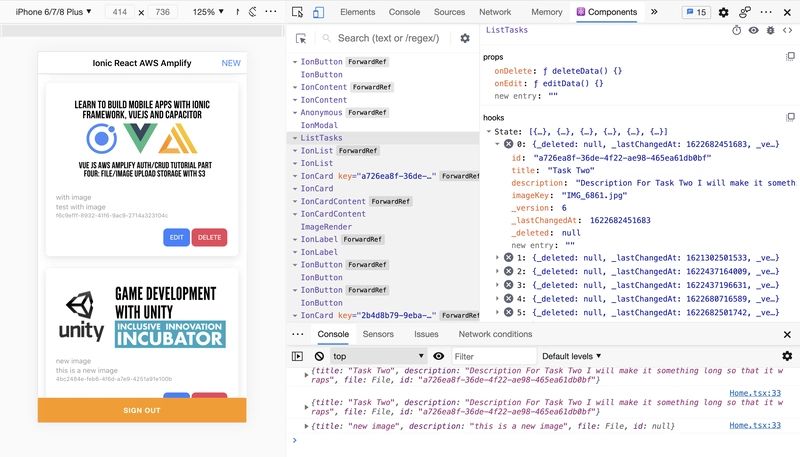Open the Network tab
The width and height of the screenshot is (800, 457).
pos(495,12)
